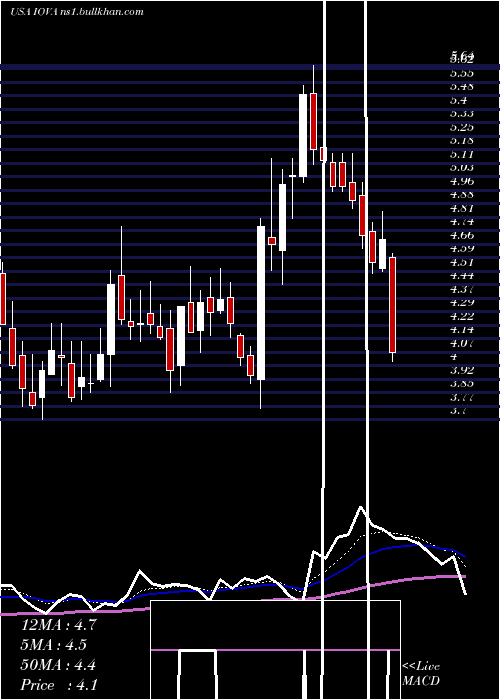
Task: Select the 5.25 price axis label
Action: [x=462, y=127]
